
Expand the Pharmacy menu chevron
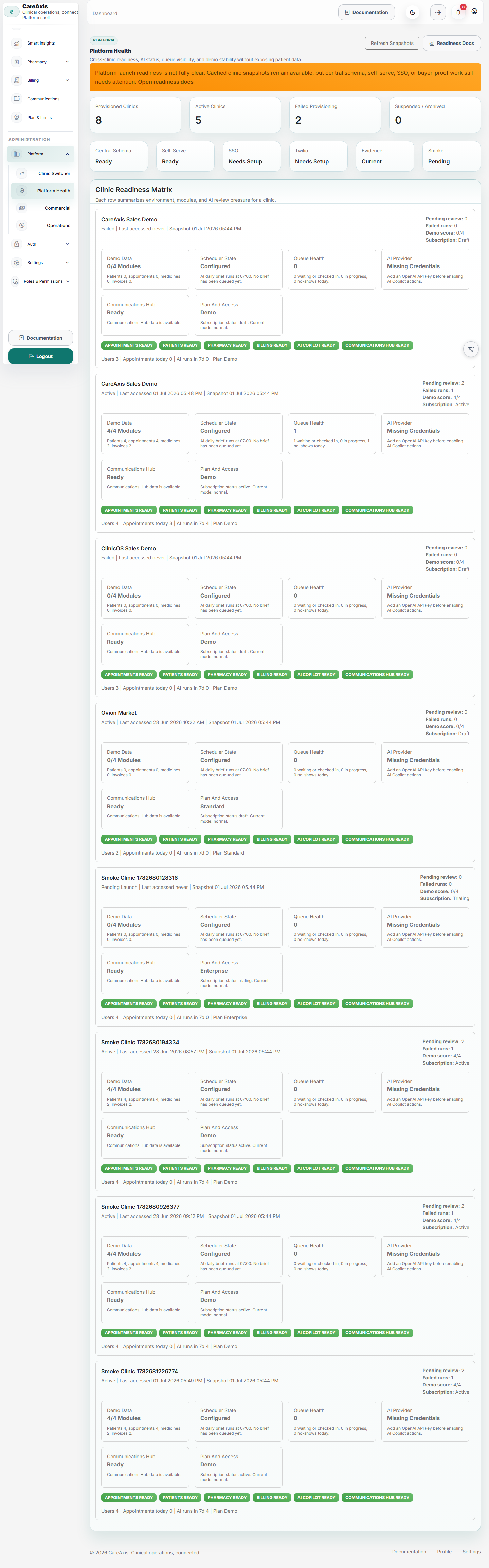click(67, 62)
